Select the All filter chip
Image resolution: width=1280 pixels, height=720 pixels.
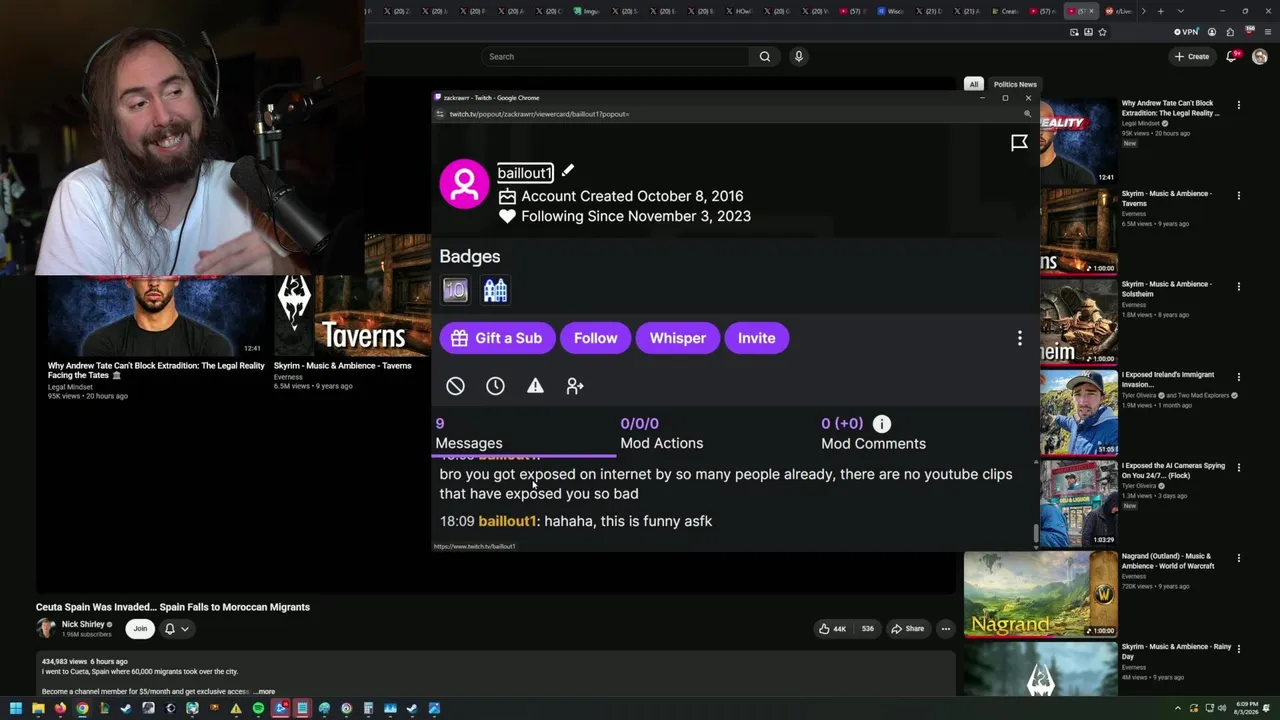pyautogui.click(x=974, y=84)
